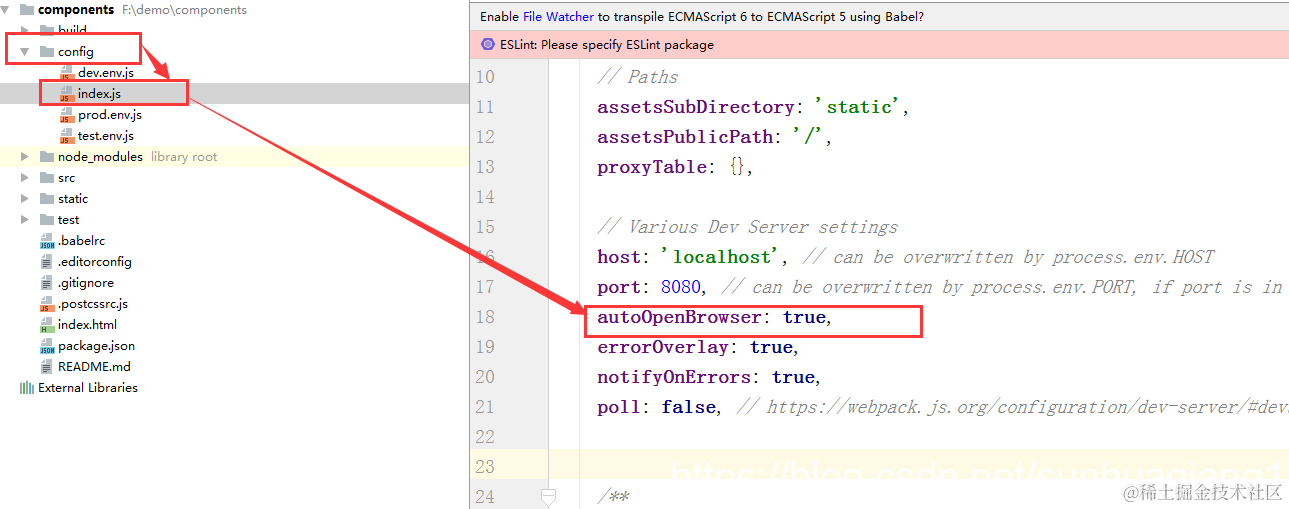Click the .babelrc JSON file icon
The width and height of the screenshot is (1289, 509).
tap(47, 241)
